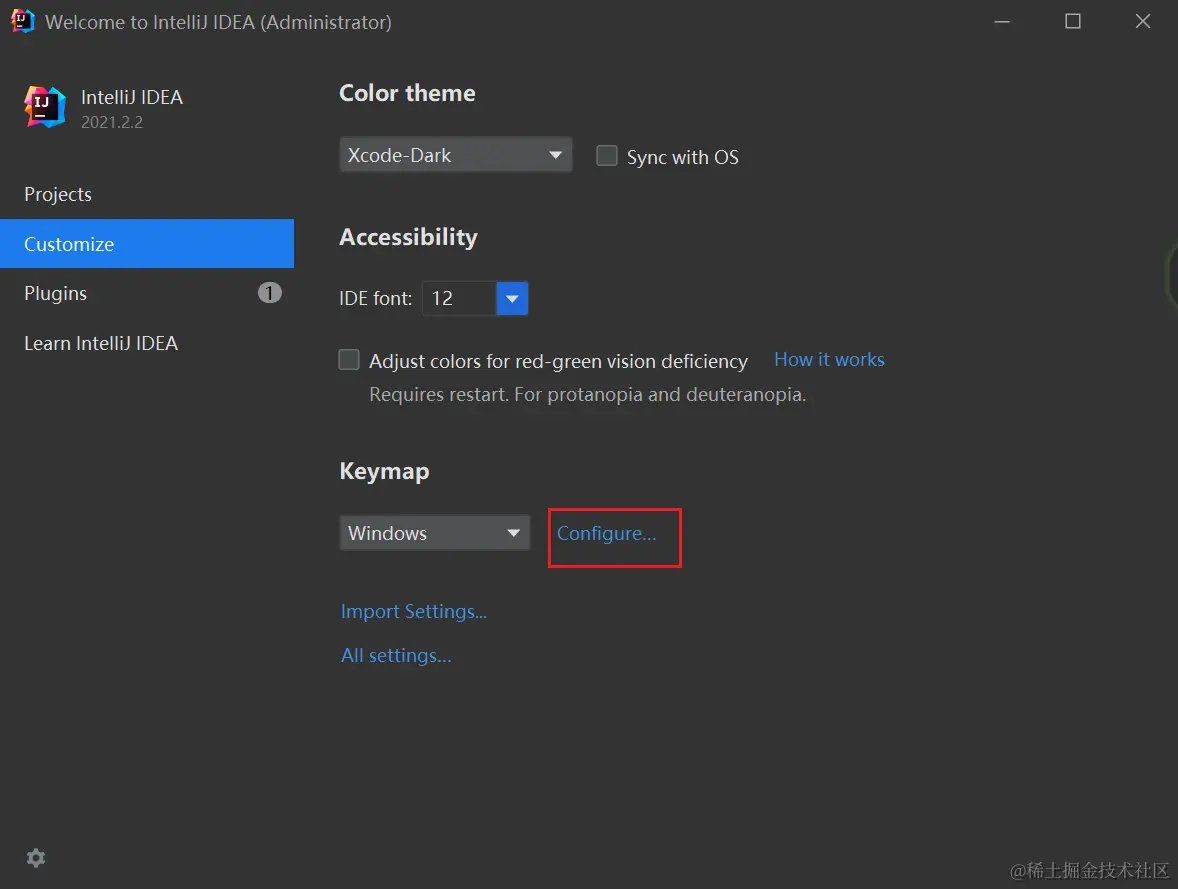
Task: Click the How it works link
Action: click(x=829, y=360)
